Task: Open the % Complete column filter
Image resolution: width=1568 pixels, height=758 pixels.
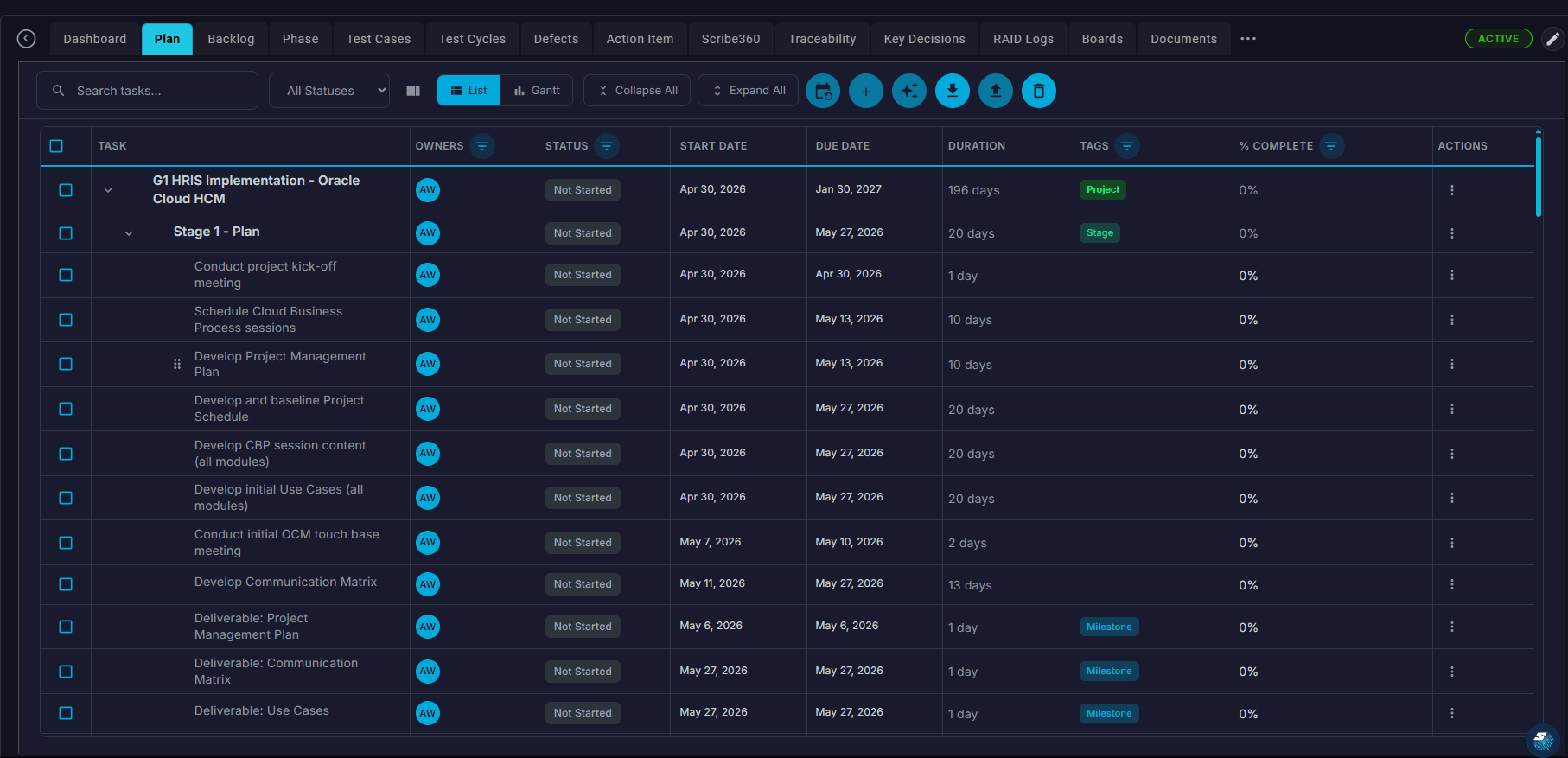Action: tap(1331, 146)
